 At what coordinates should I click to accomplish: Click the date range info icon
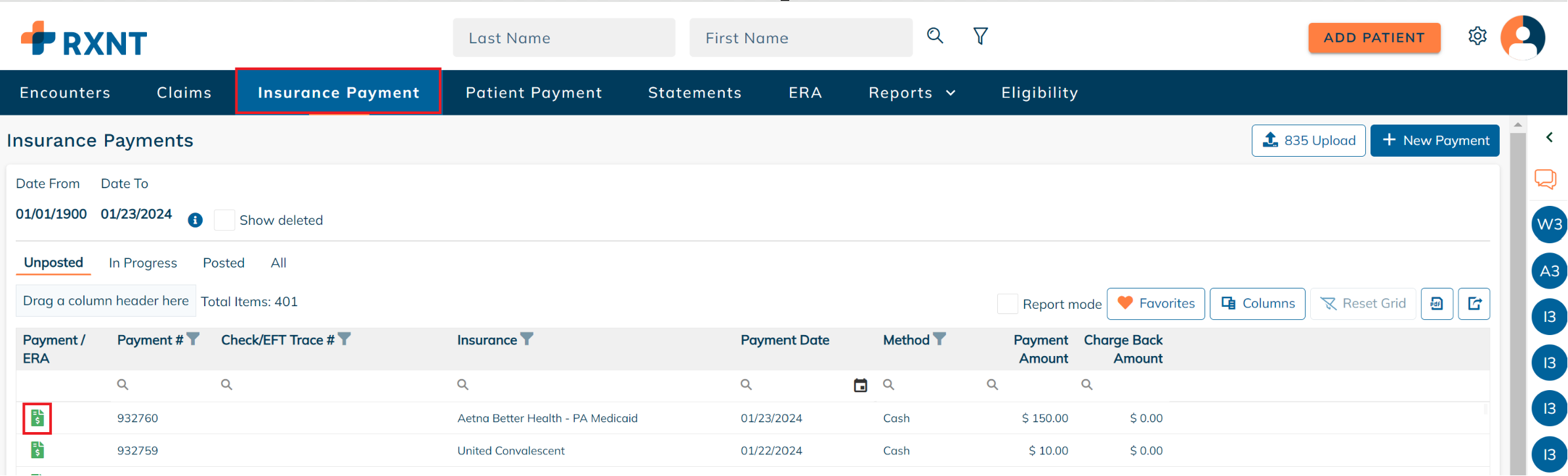pos(195,220)
